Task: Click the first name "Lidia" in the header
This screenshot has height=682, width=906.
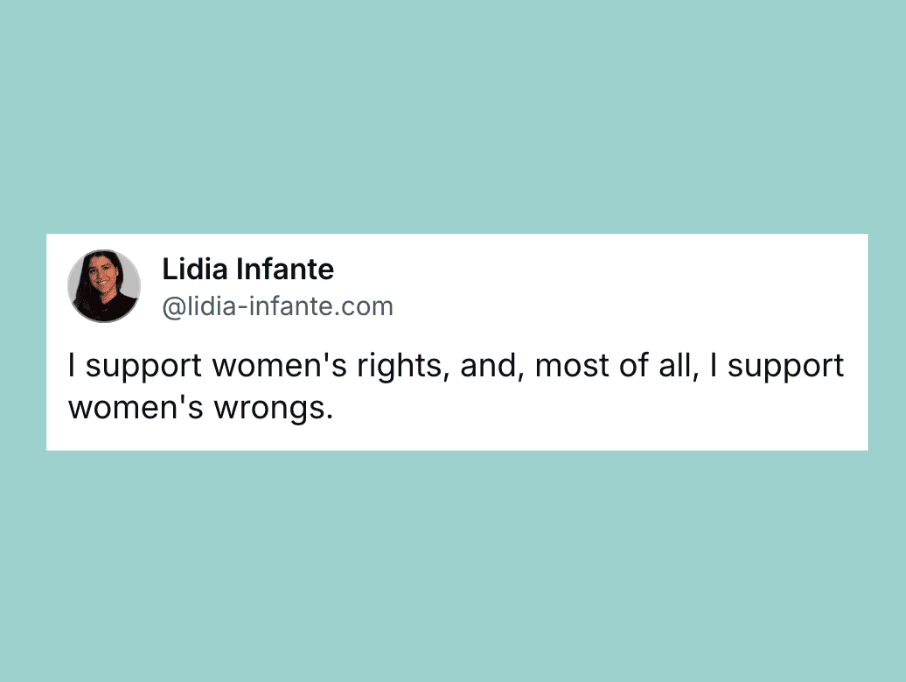Action: tap(195, 269)
